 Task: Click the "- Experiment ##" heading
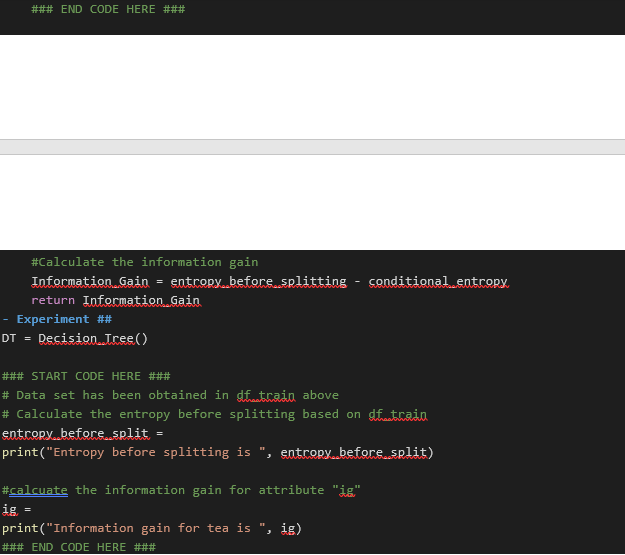(x=57, y=319)
